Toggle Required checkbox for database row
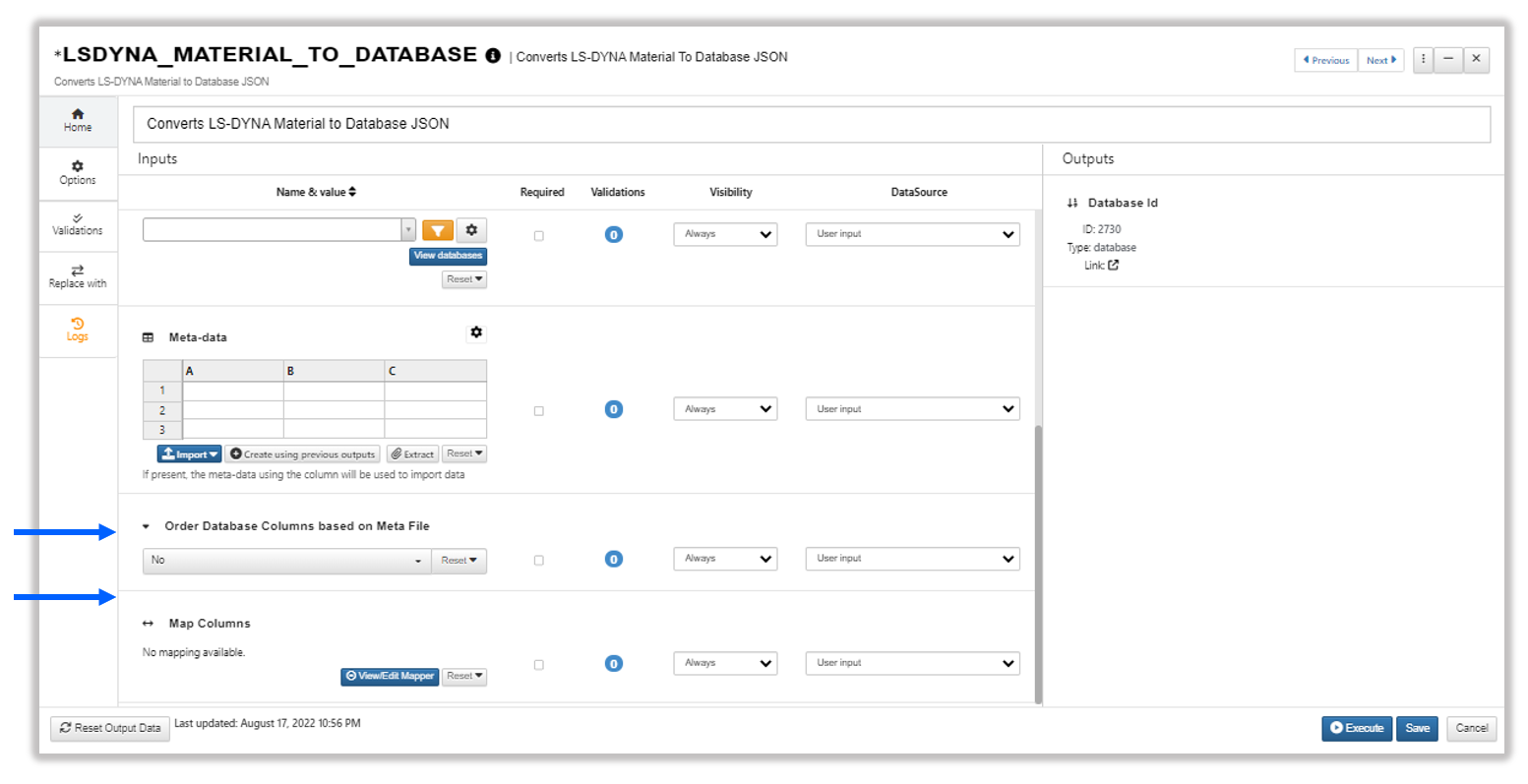Image resolution: width=1528 pixels, height=784 pixels. [538, 236]
